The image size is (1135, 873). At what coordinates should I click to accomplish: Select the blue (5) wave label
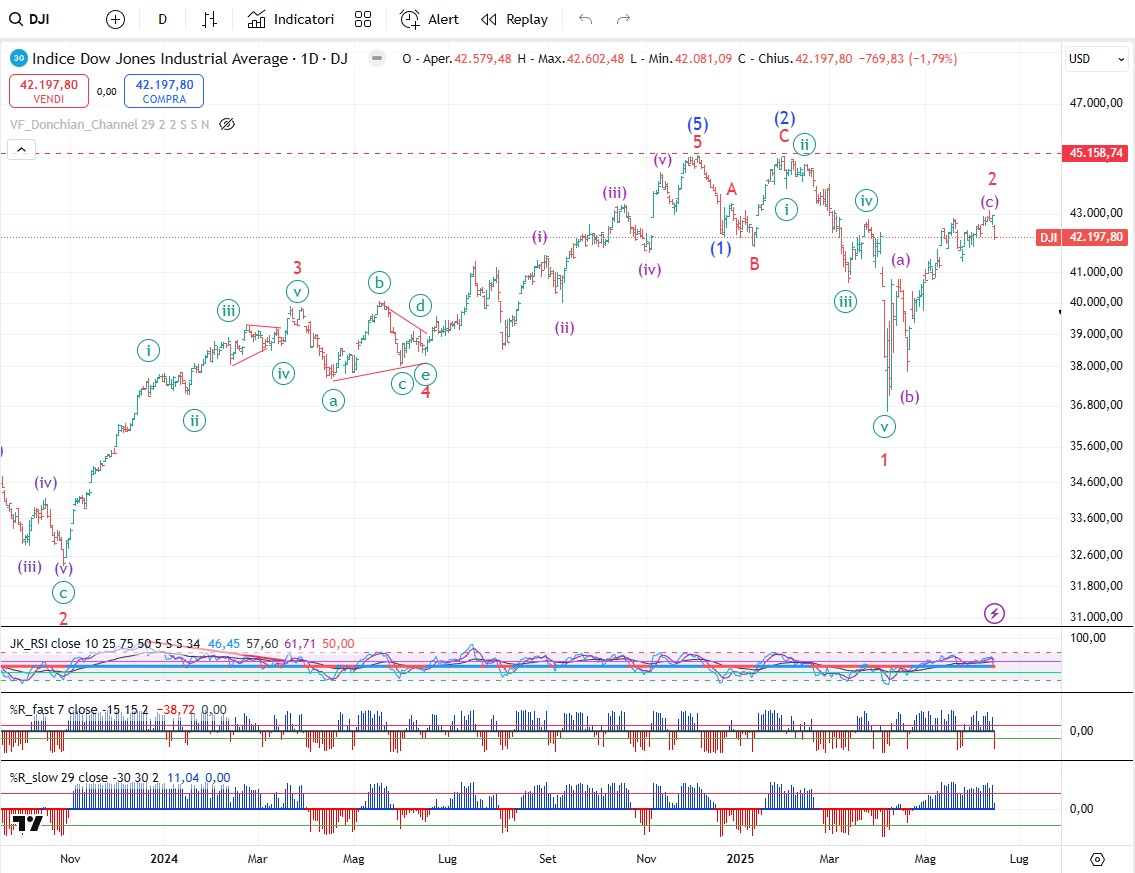tap(698, 125)
